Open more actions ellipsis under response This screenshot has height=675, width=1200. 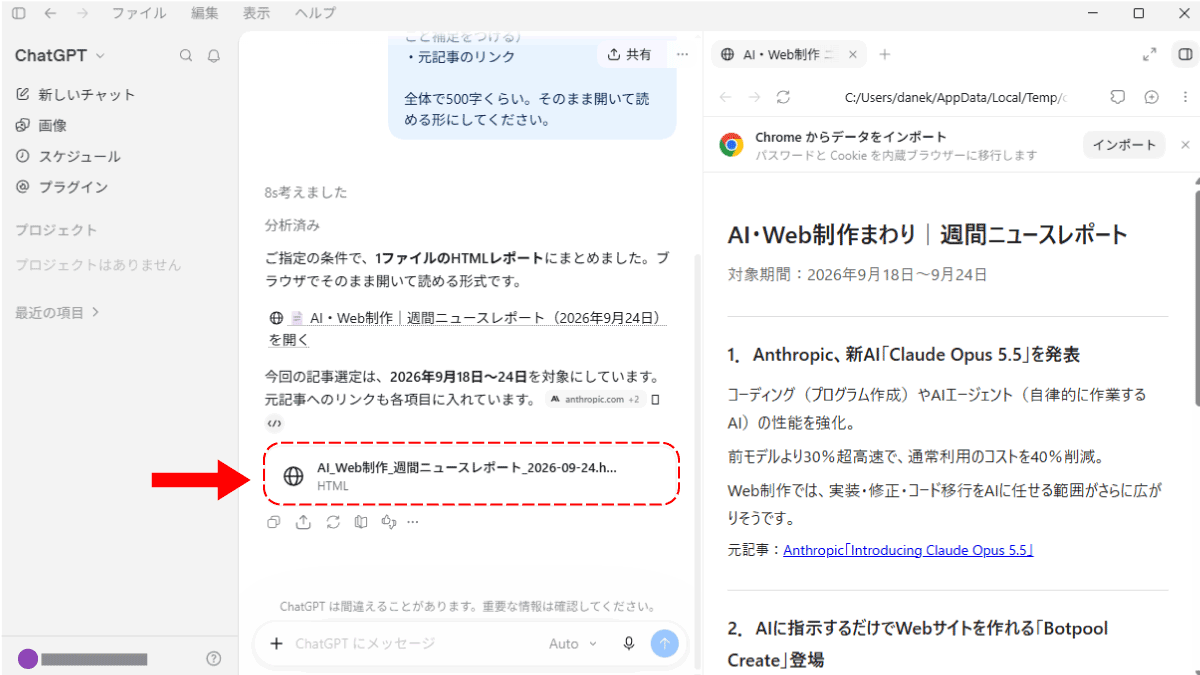(412, 522)
